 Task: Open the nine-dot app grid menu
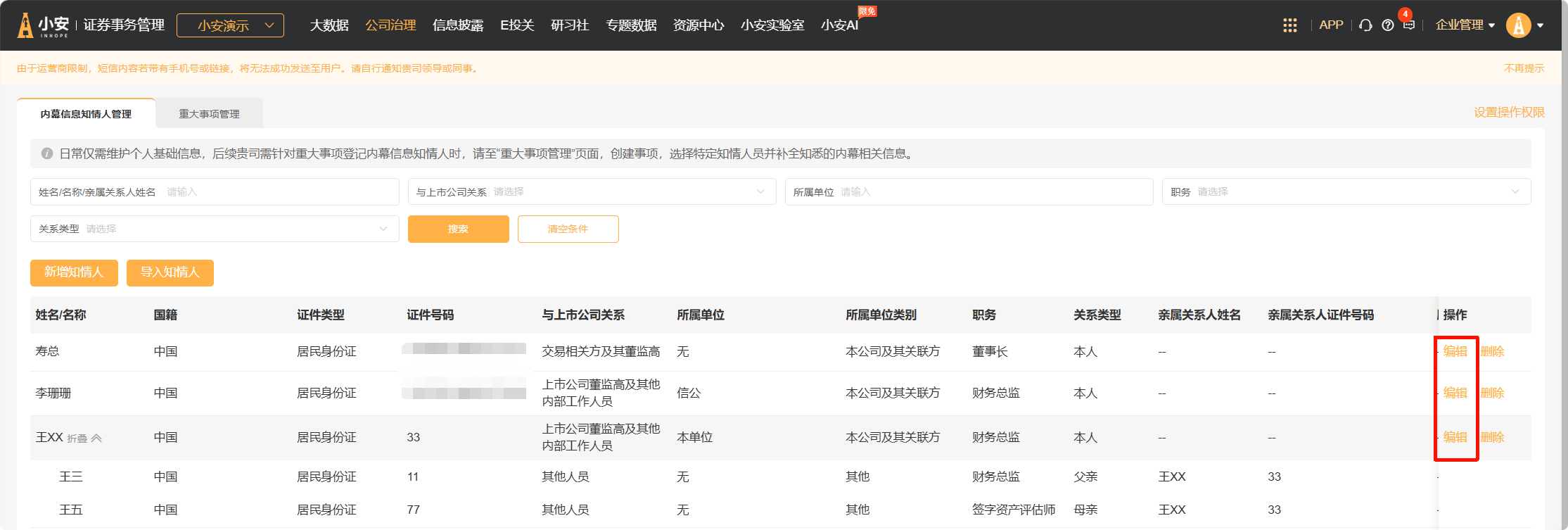[x=1289, y=25]
